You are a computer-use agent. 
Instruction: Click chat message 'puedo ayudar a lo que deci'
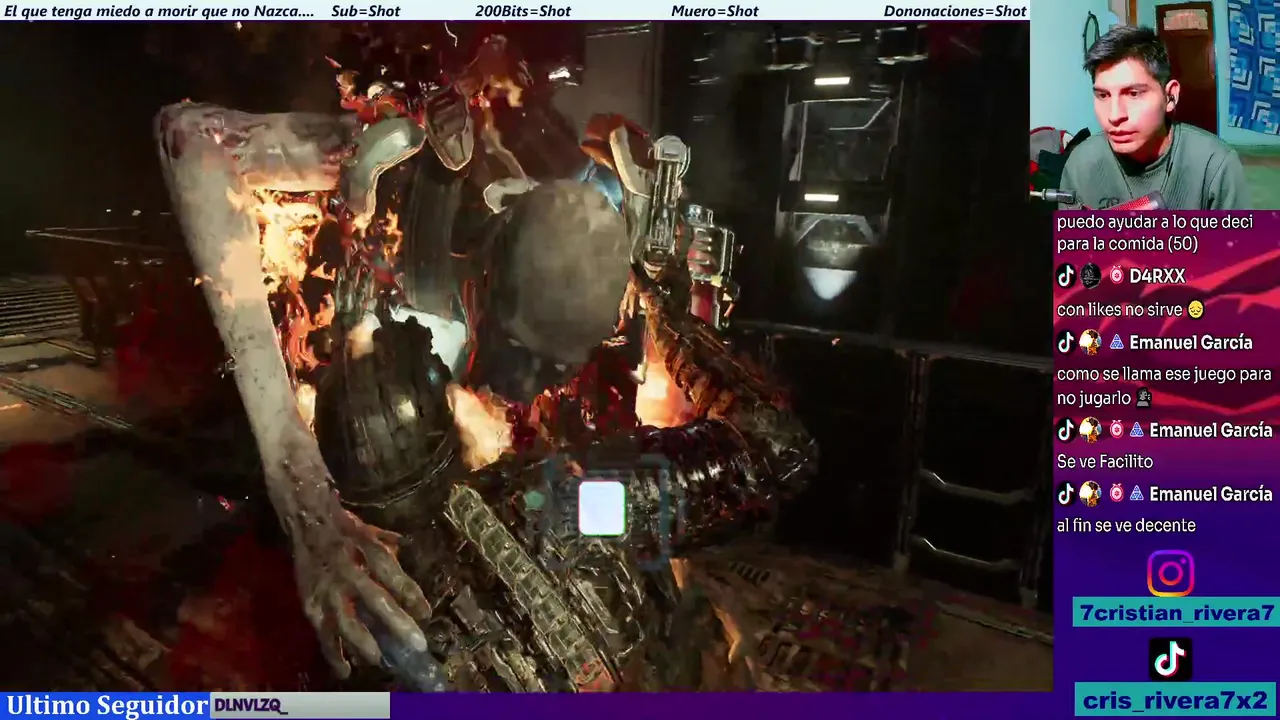coord(1155,233)
